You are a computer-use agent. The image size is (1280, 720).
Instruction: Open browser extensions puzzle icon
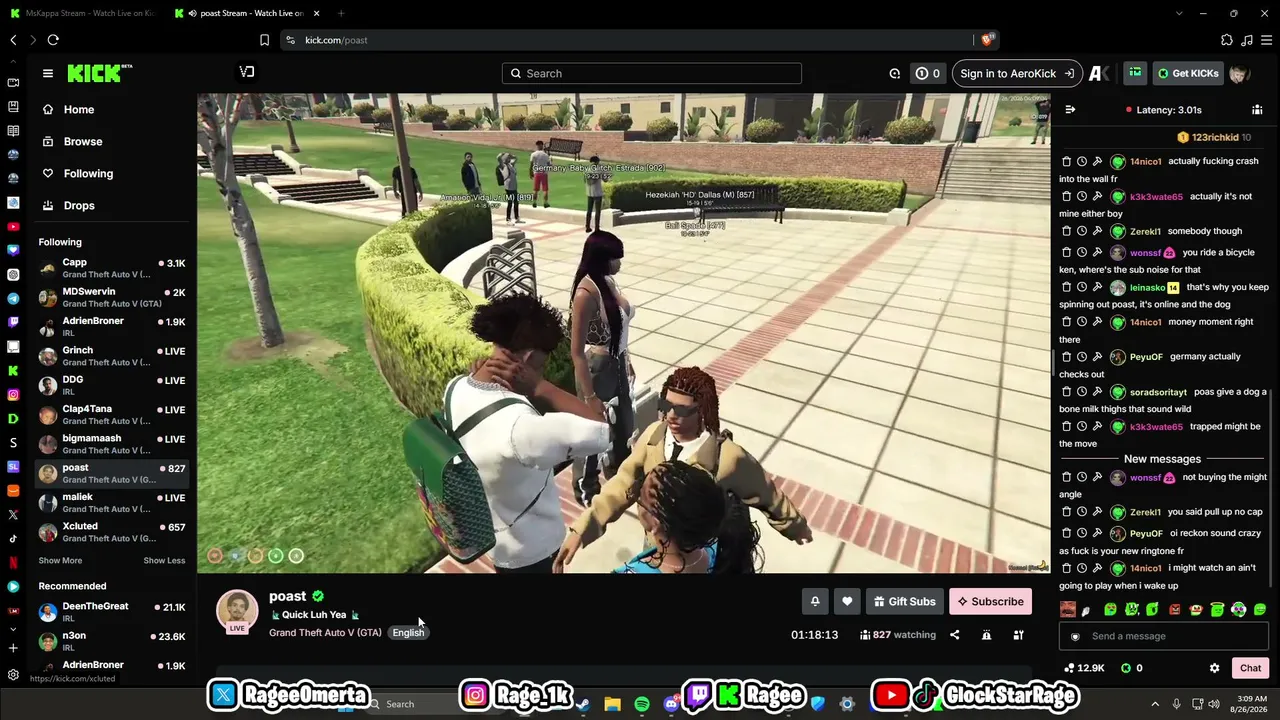pos(1227,40)
